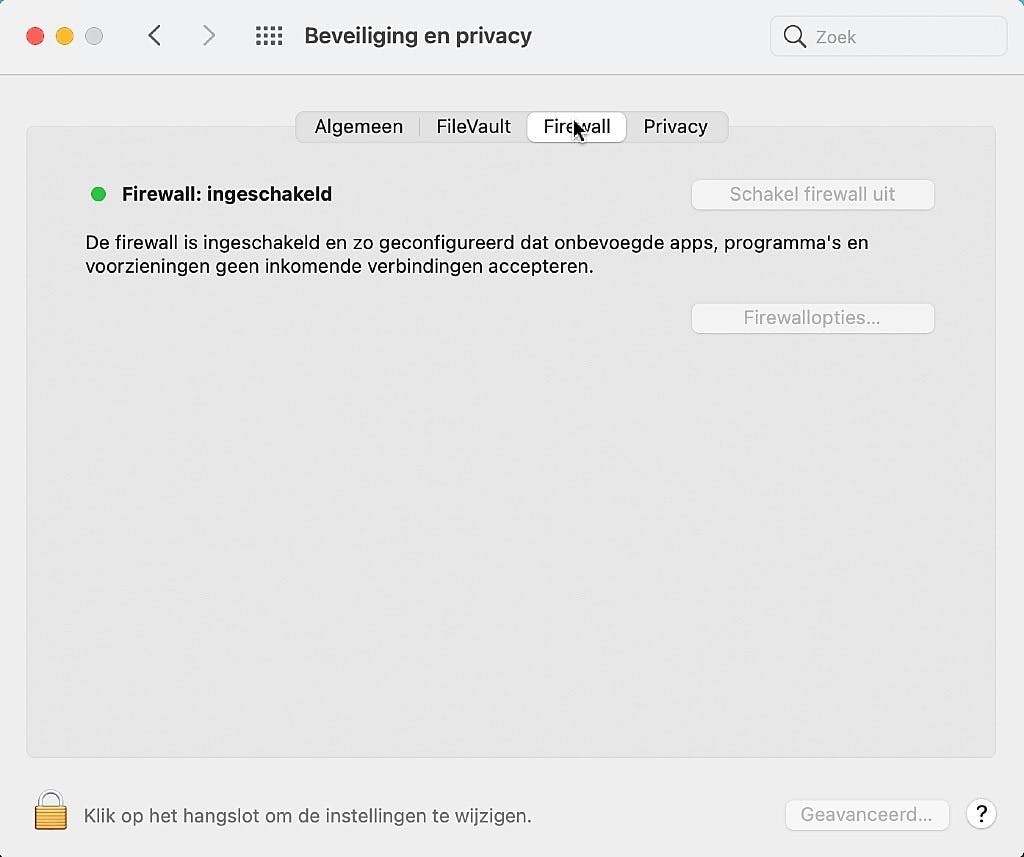Image resolution: width=1024 pixels, height=857 pixels.
Task: Toggle the firewall off with Schakel firewall uit
Action: click(x=812, y=194)
